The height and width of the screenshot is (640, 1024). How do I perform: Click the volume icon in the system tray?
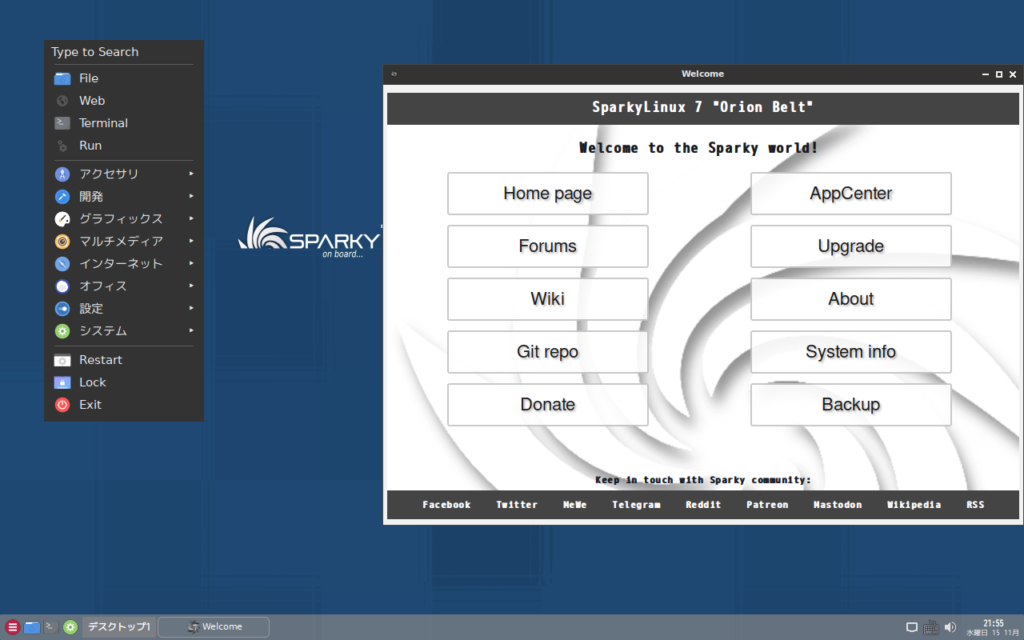[950, 627]
